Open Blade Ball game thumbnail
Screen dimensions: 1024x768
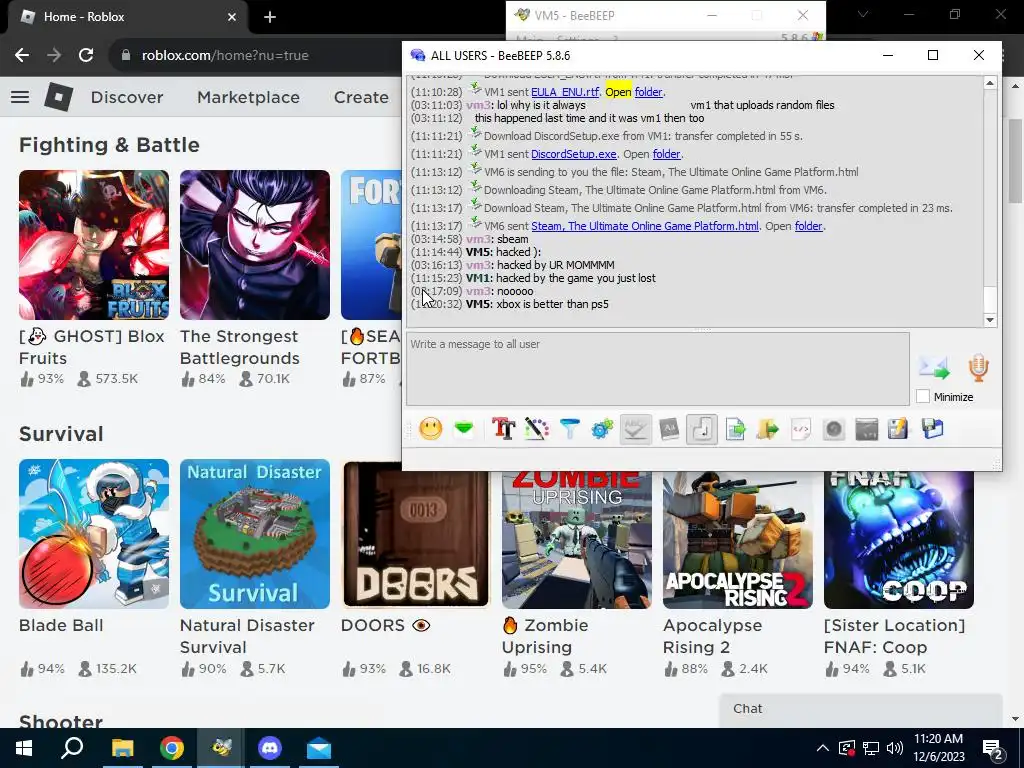94,534
